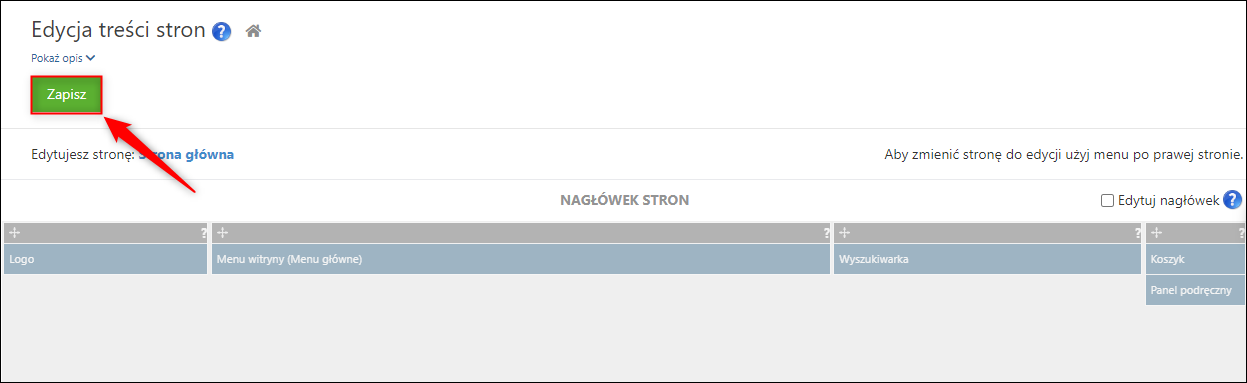Click move handle above Logo column

(x=14, y=232)
